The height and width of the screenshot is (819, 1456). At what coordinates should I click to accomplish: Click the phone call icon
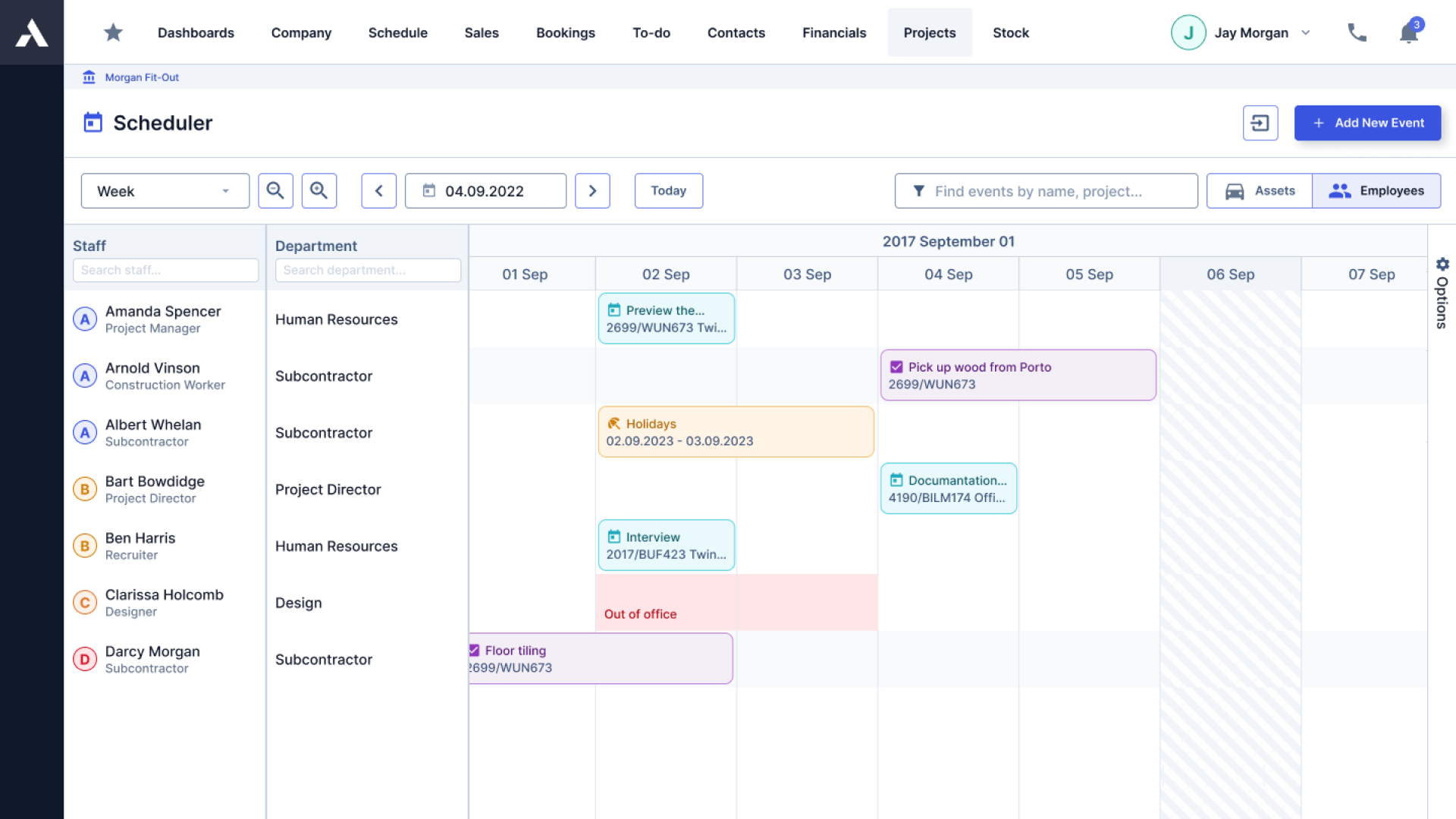[1357, 33]
